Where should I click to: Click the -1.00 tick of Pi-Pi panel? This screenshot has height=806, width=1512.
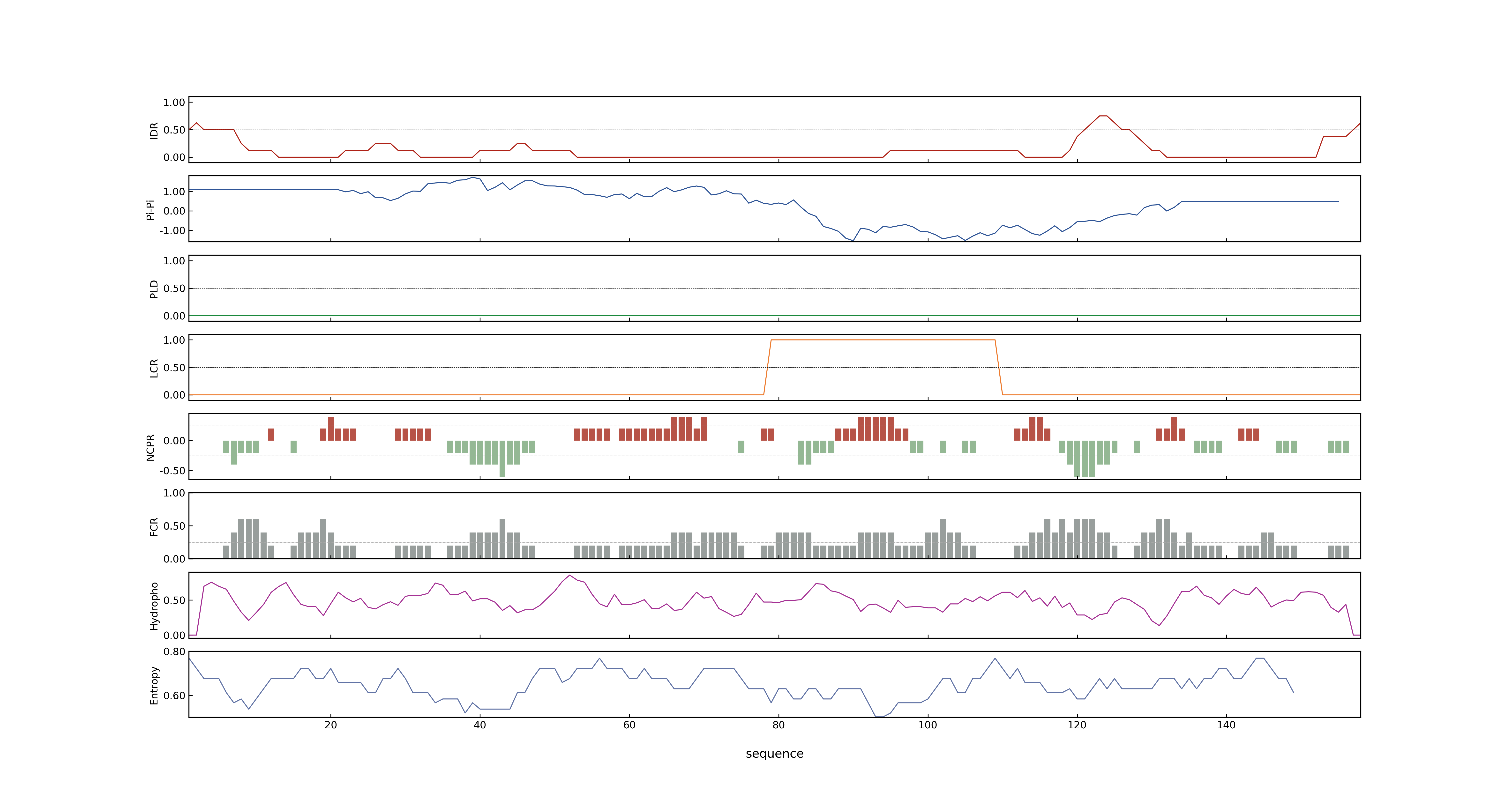pos(172,230)
